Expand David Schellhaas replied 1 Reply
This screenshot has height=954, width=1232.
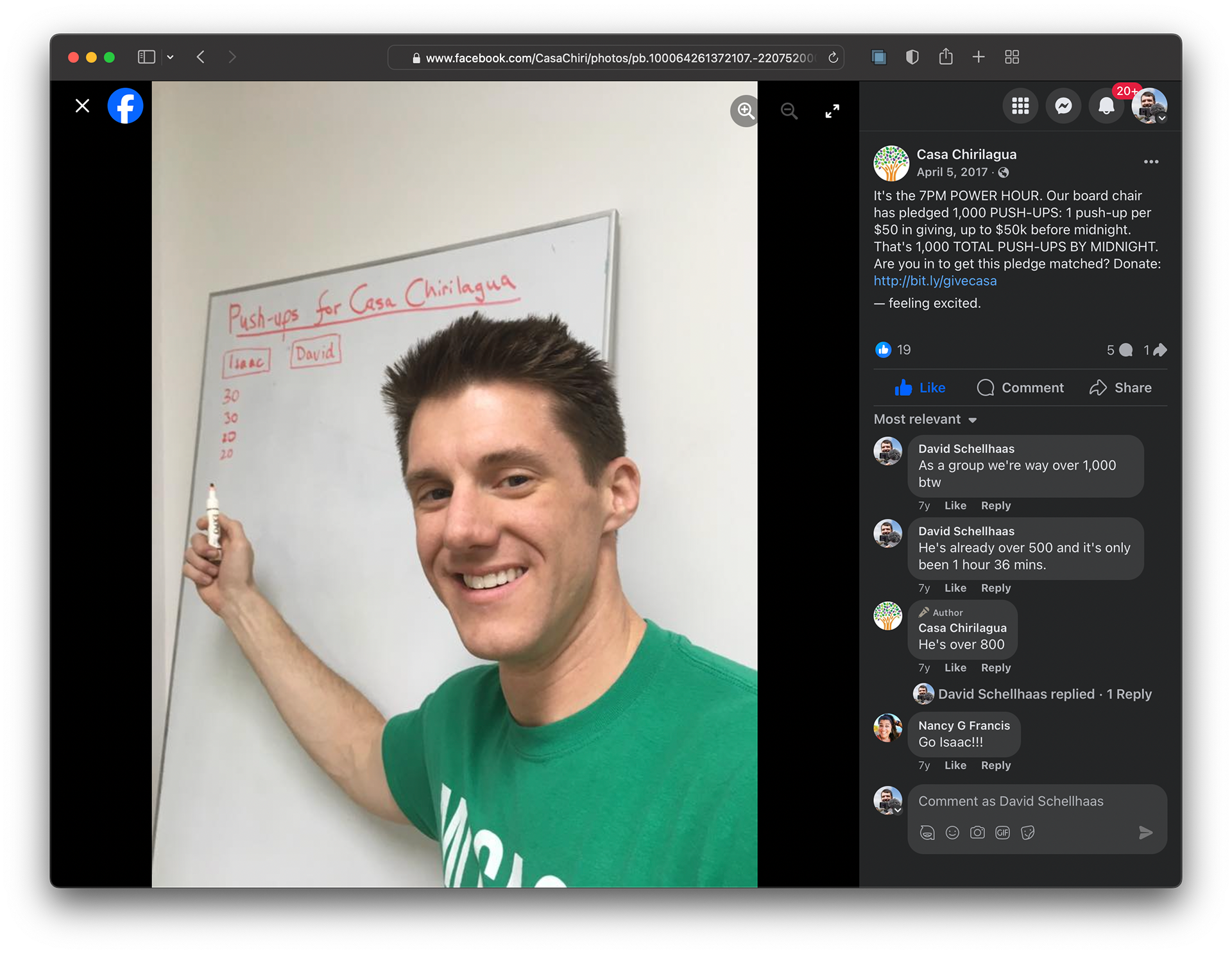tap(1032, 694)
